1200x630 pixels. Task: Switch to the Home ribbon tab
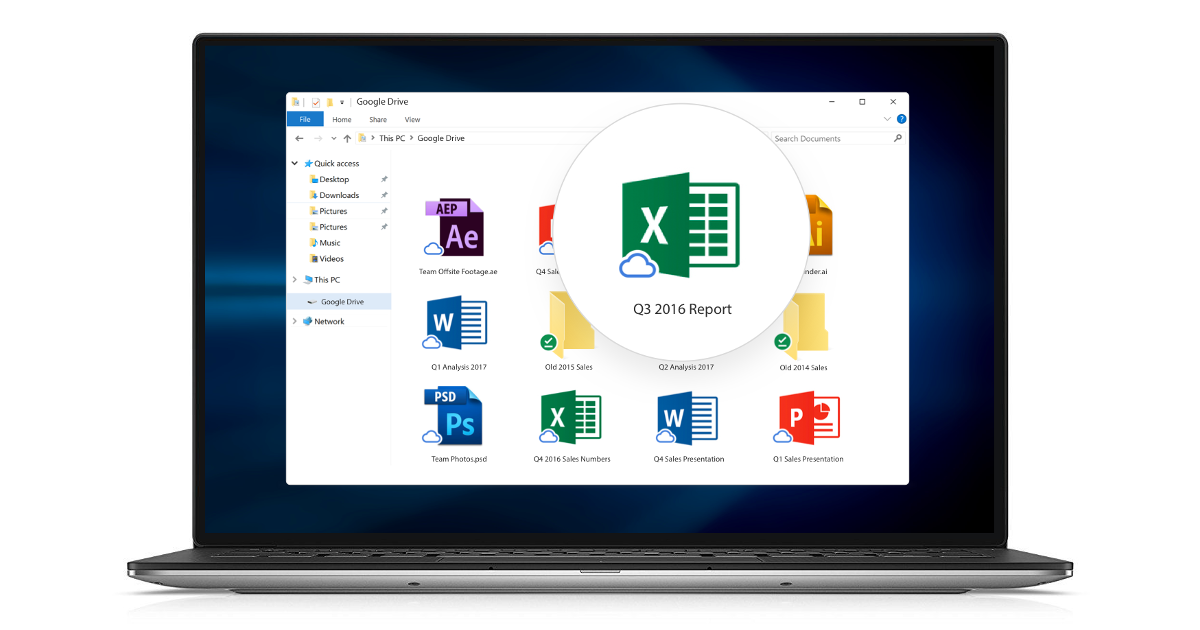(x=342, y=119)
